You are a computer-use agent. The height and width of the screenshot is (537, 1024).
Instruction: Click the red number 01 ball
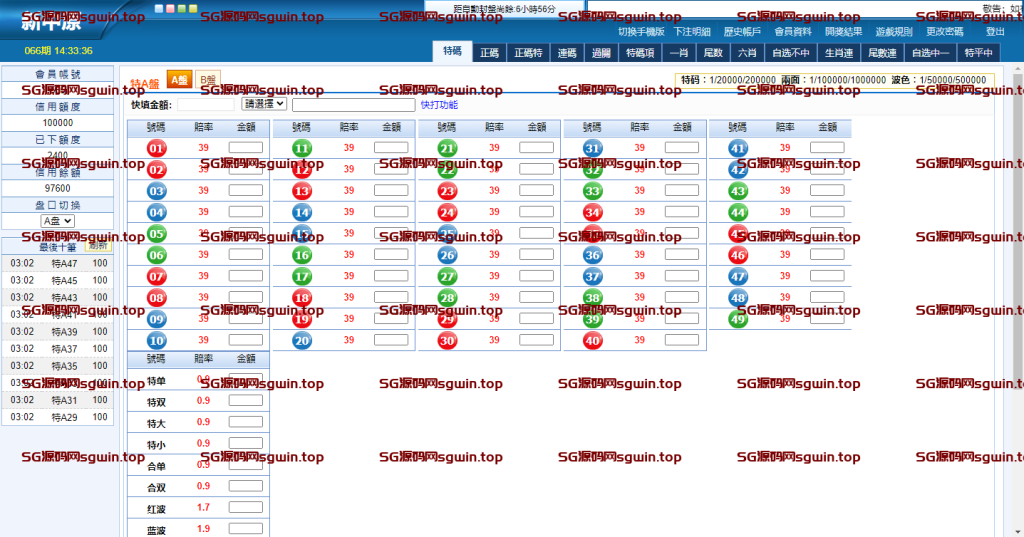point(157,148)
